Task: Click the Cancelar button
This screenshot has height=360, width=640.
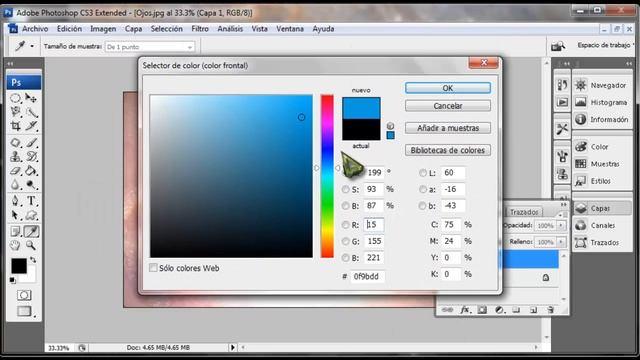Action: click(448, 106)
